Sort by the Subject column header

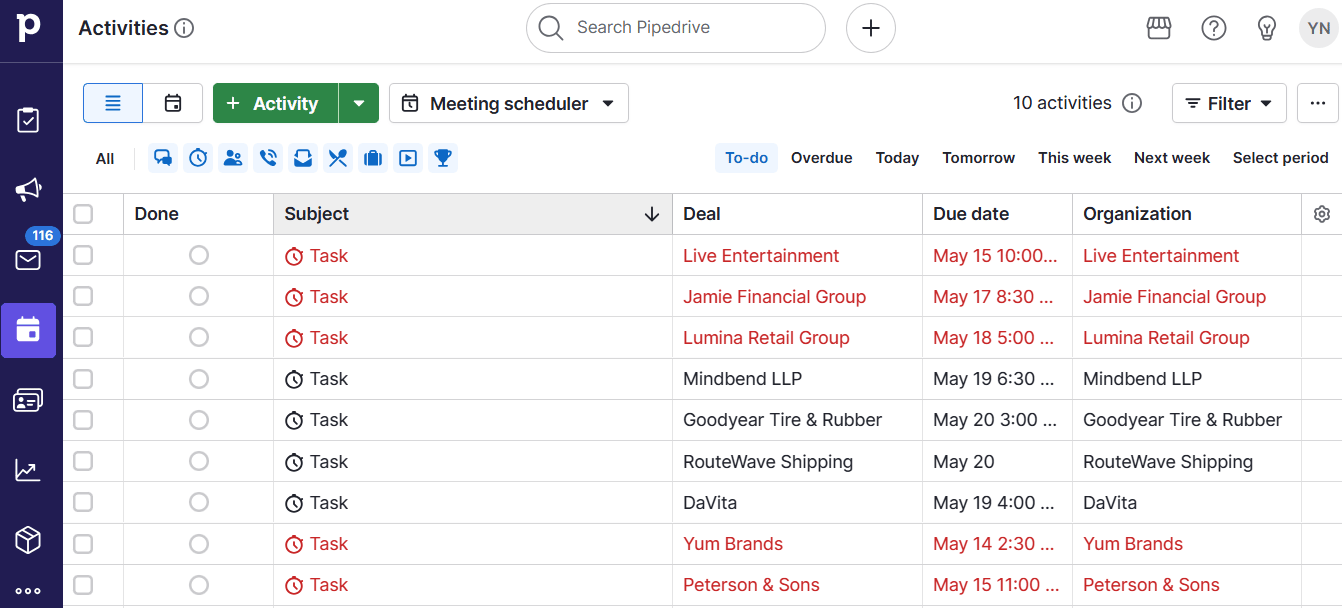pyautogui.click(x=473, y=214)
